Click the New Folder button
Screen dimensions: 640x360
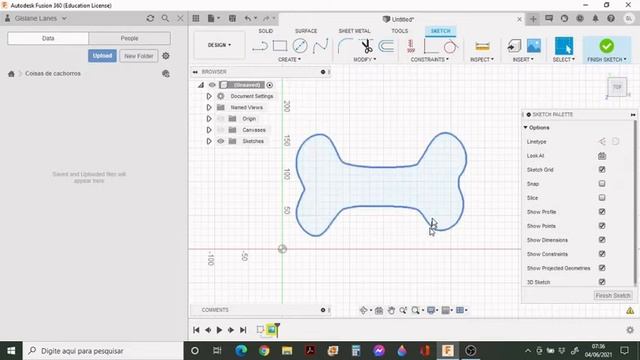(139, 56)
